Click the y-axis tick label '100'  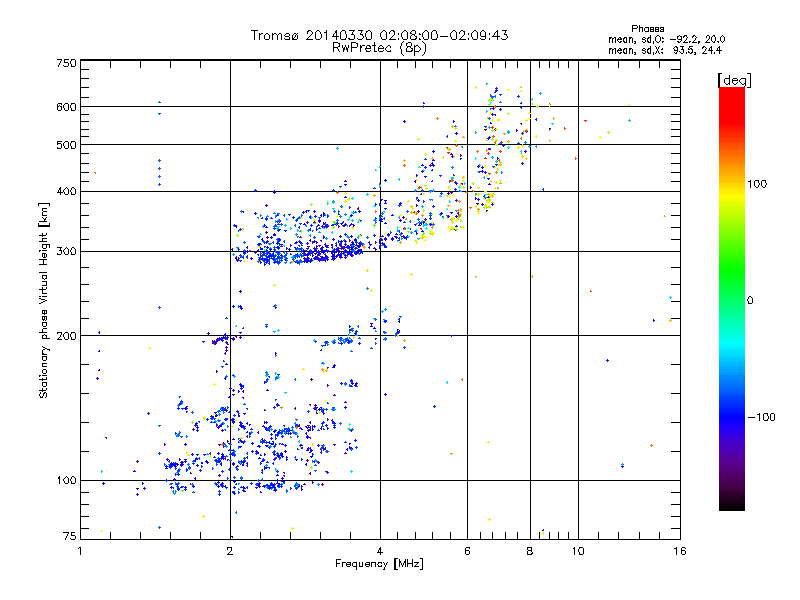(x=66, y=480)
